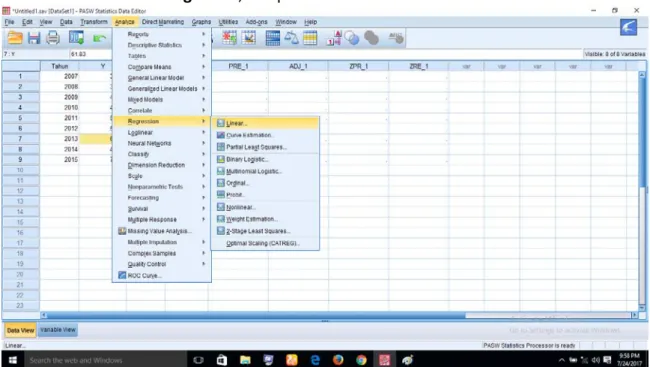
Task: Expand the Descriptive Statistics submenu
Action: click(x=162, y=45)
